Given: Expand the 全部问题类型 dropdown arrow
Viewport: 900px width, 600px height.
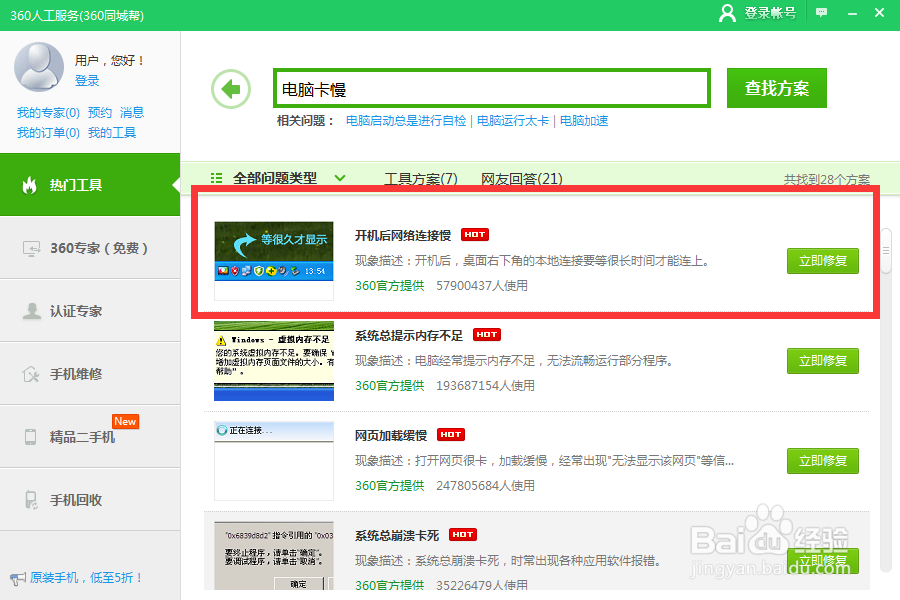Looking at the screenshot, I should pos(340,178).
